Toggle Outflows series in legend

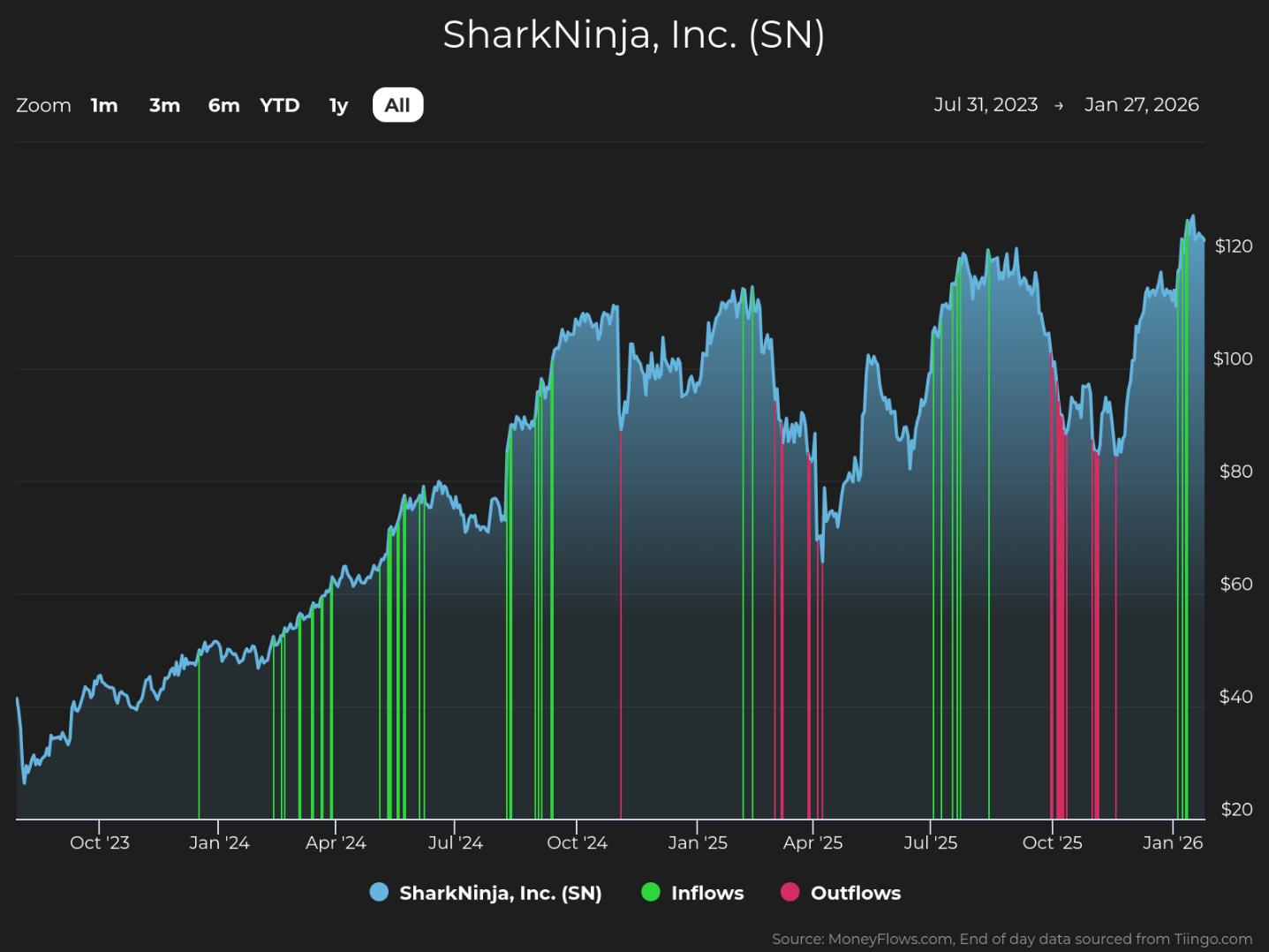(x=841, y=893)
